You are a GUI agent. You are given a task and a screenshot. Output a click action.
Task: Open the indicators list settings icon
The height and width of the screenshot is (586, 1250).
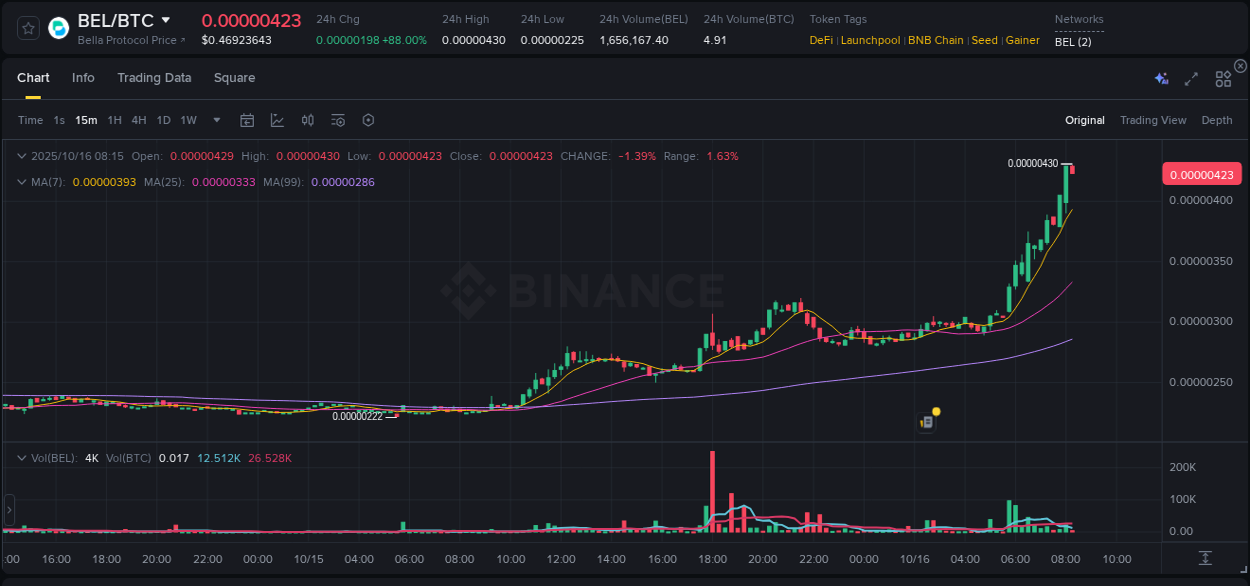pos(337,120)
